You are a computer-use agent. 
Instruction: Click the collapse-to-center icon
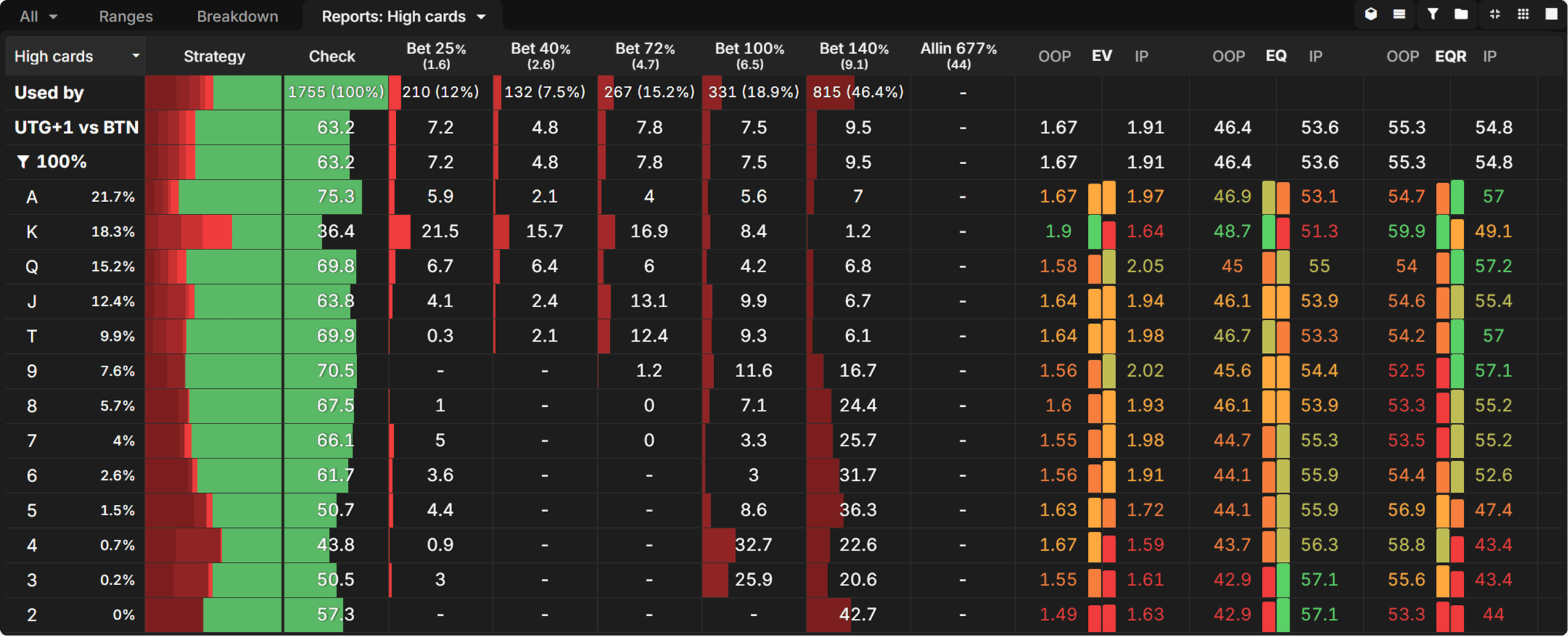pyautogui.click(x=1494, y=13)
